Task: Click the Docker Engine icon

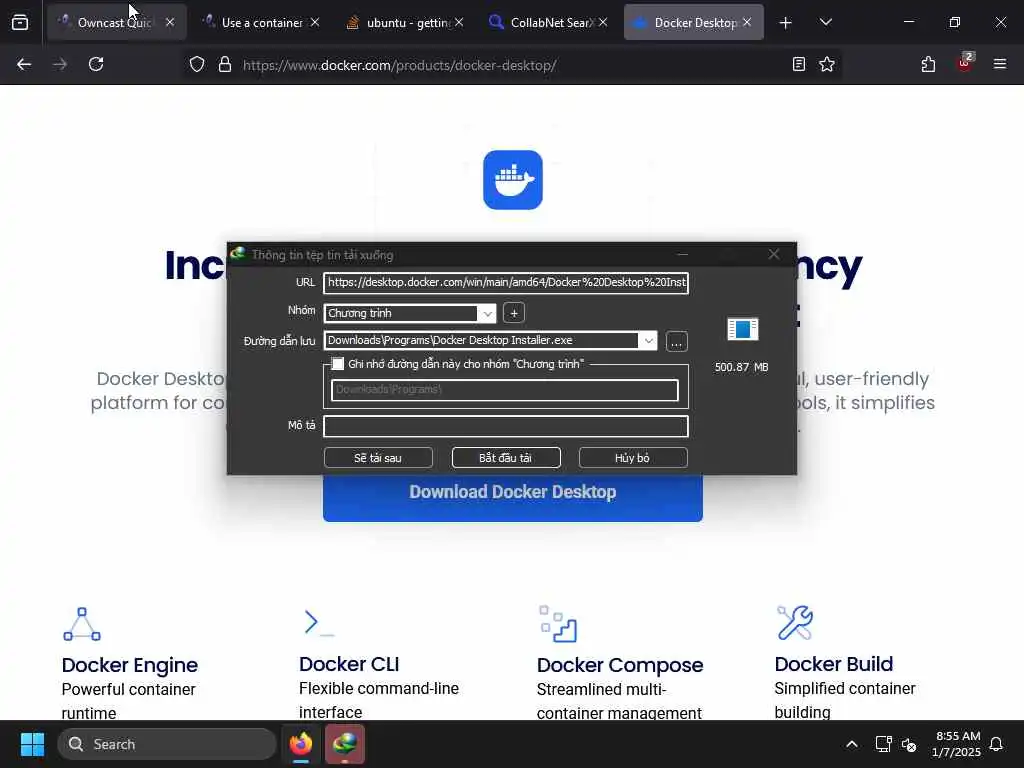Action: coord(82,624)
